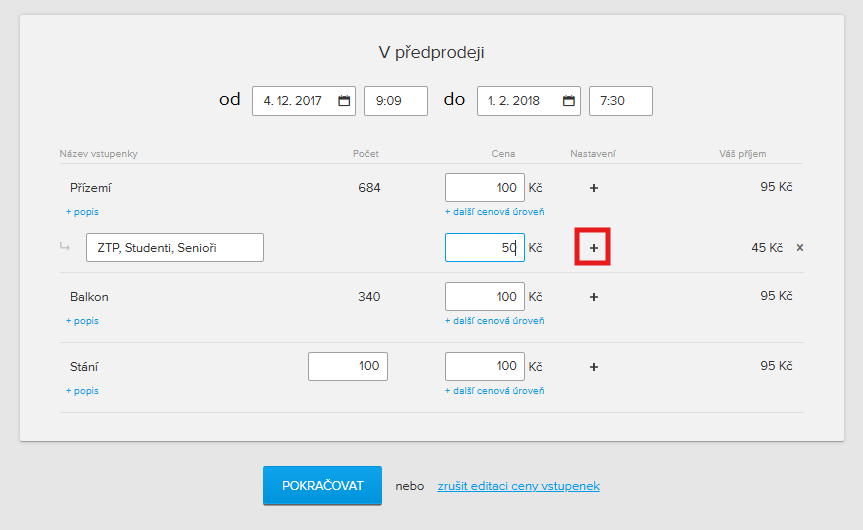Remove the ZTP, Studenti, Senioři price level
The width and height of the screenshot is (863, 530).
pyautogui.click(x=799, y=247)
